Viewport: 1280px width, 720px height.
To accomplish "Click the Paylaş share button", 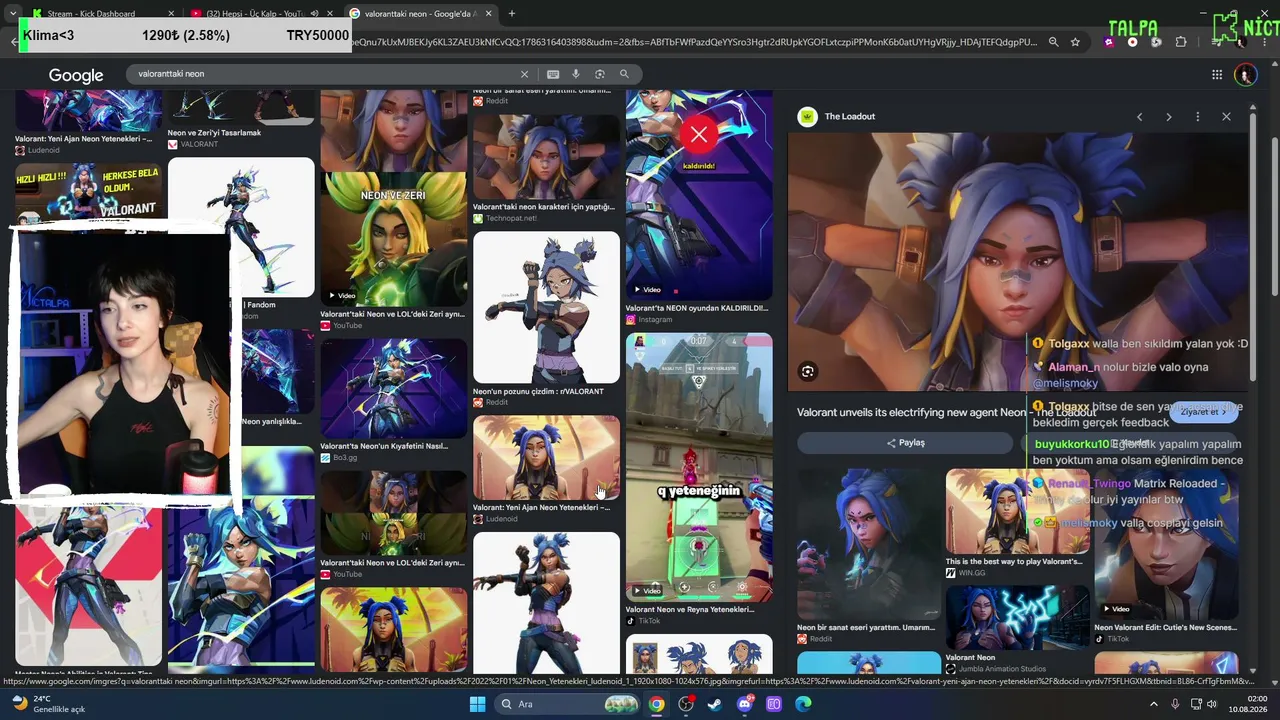I will (905, 443).
